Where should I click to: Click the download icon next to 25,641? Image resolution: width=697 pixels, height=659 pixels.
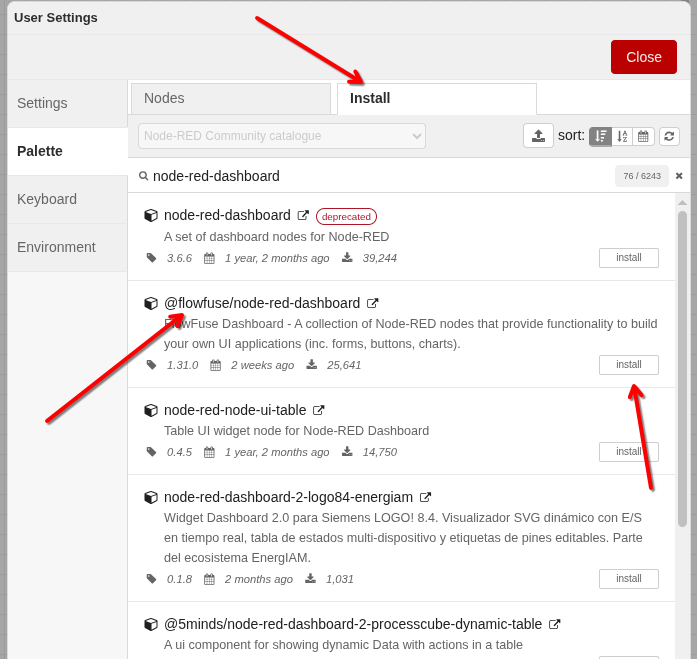tap(312, 364)
